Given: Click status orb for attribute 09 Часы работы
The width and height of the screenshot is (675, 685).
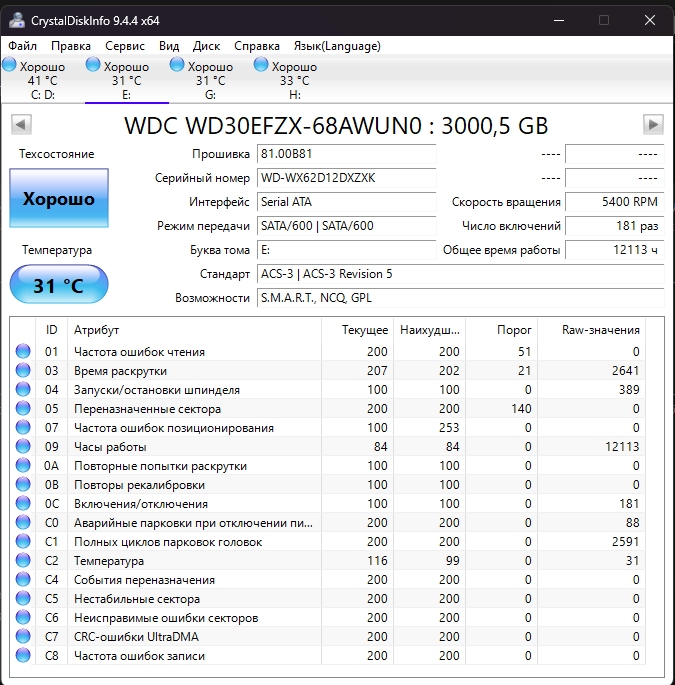Looking at the screenshot, I should [23, 446].
